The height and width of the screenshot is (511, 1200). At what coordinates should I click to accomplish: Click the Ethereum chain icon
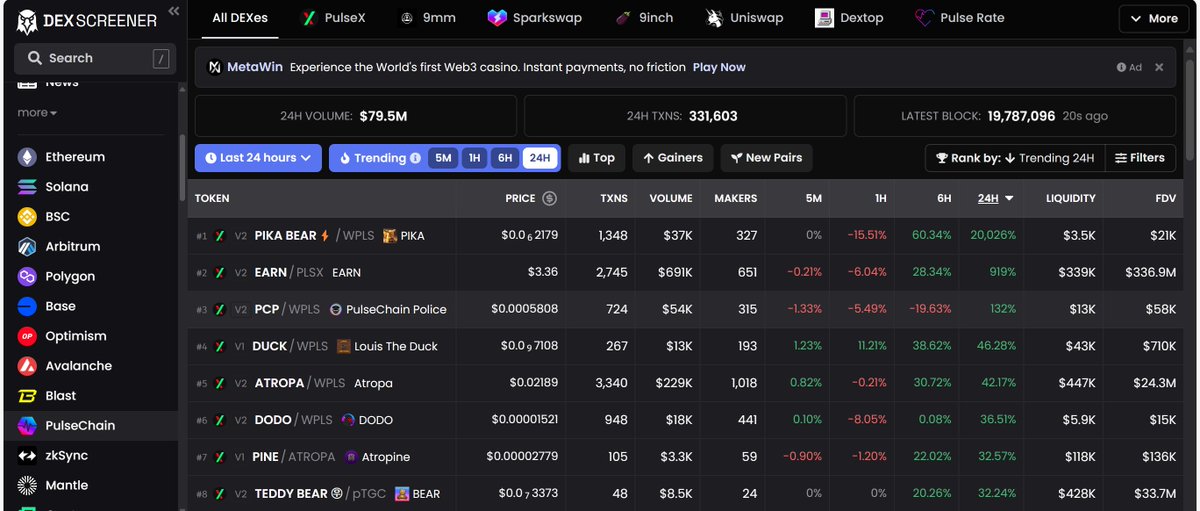[27, 157]
